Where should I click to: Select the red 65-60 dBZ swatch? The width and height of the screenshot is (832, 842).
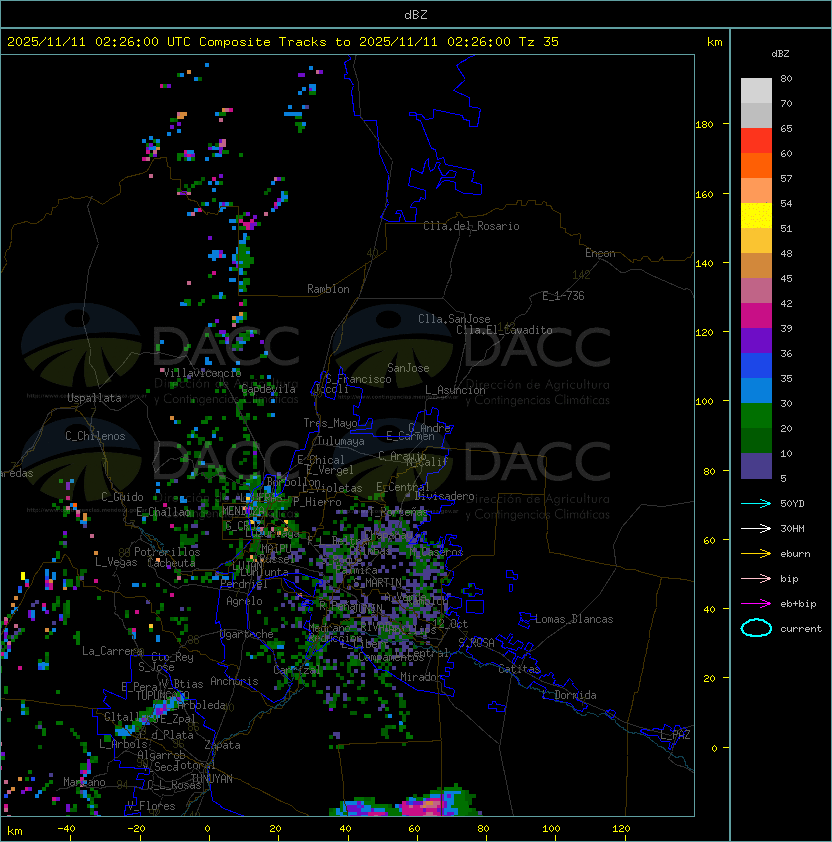[756, 141]
